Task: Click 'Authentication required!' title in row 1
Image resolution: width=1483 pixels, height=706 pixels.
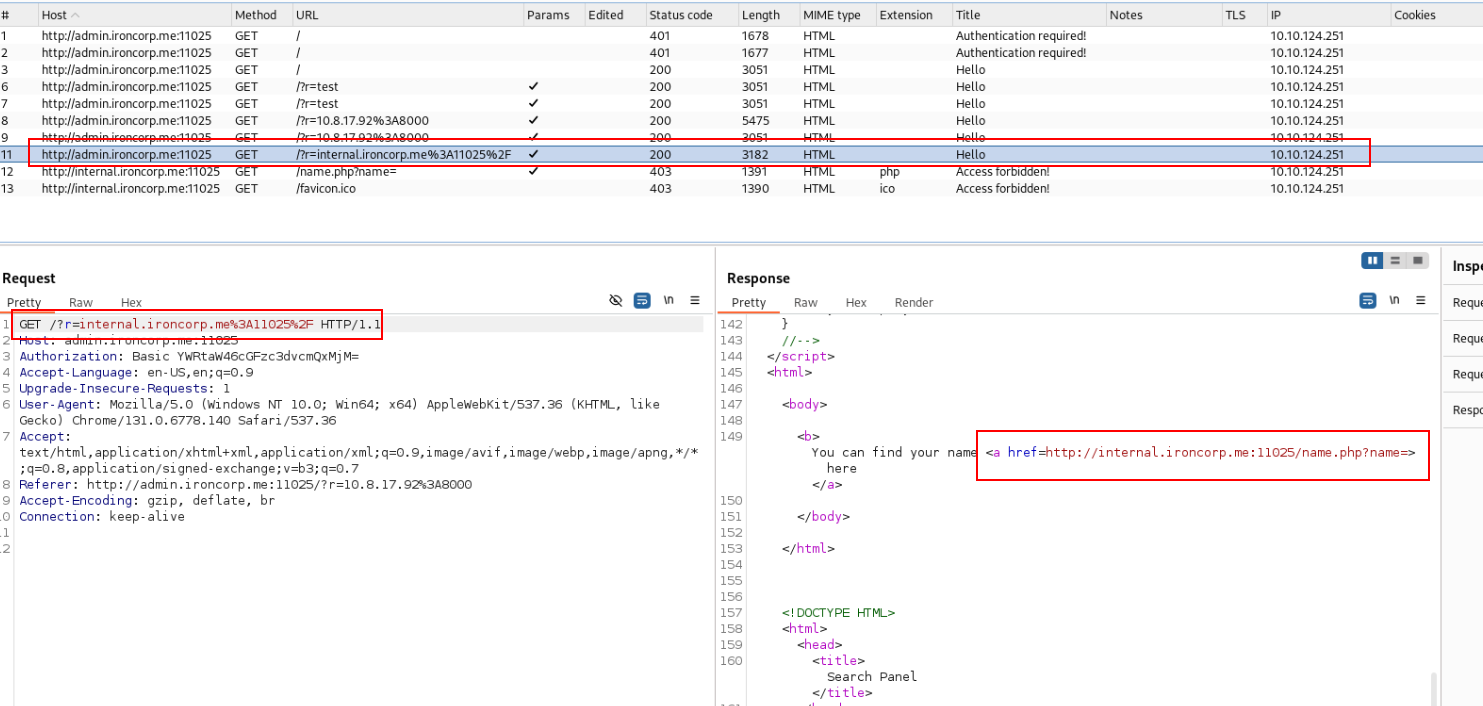Action: coord(1021,35)
